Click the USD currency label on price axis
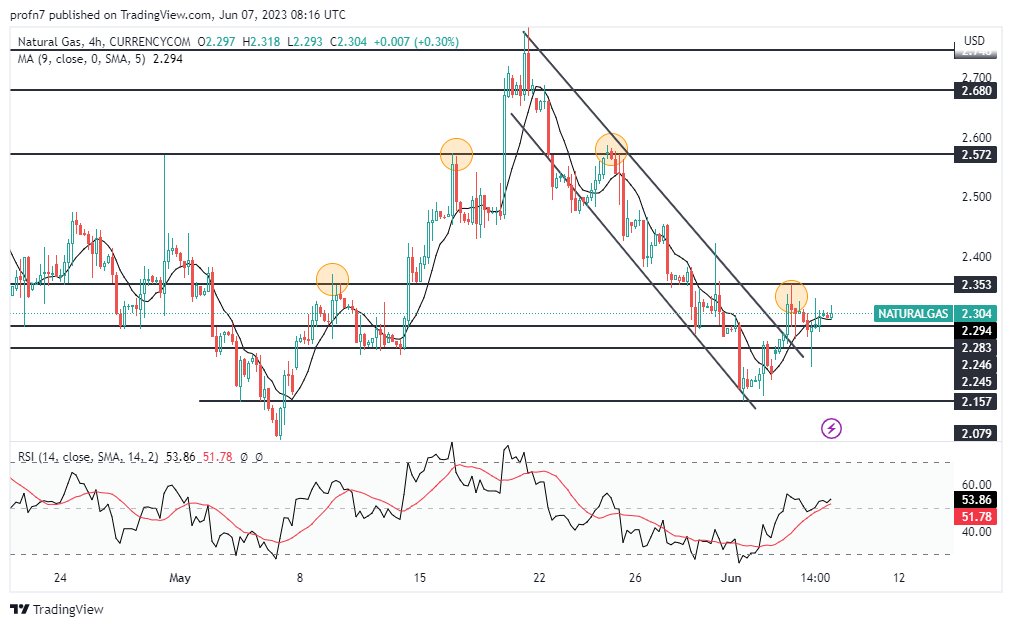 coord(974,41)
